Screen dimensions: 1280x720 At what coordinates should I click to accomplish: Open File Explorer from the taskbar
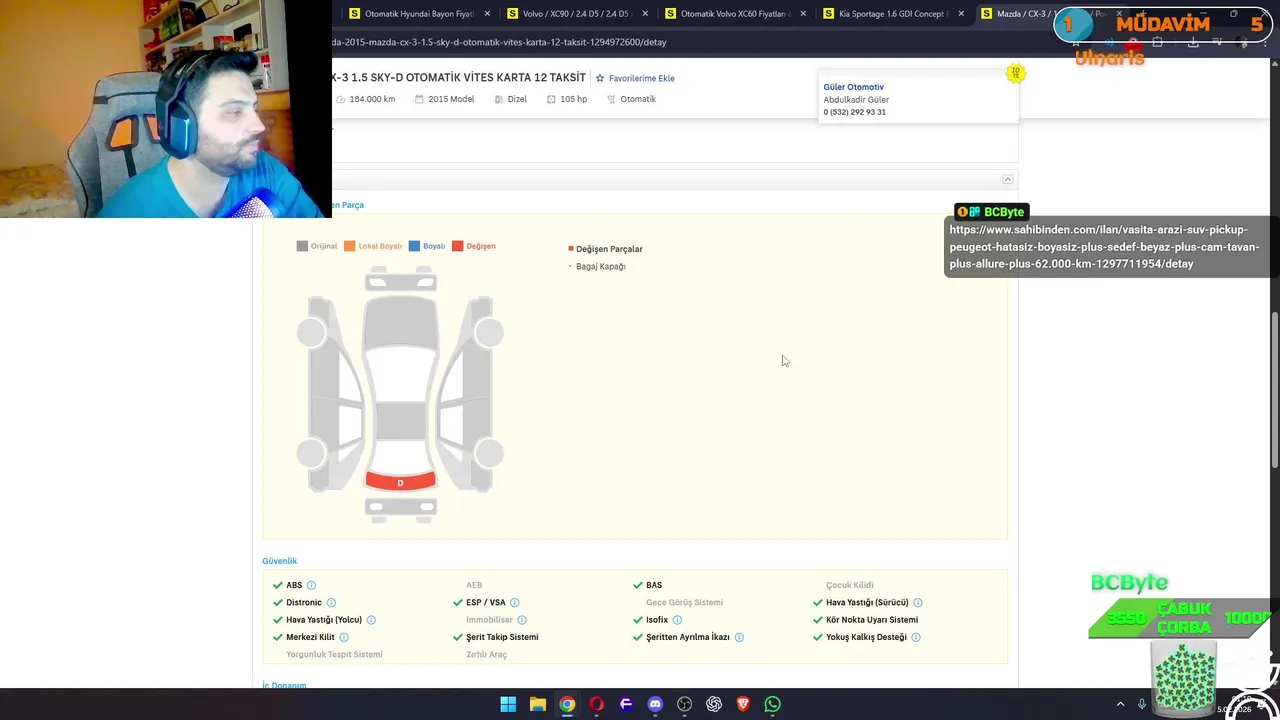tap(538, 704)
